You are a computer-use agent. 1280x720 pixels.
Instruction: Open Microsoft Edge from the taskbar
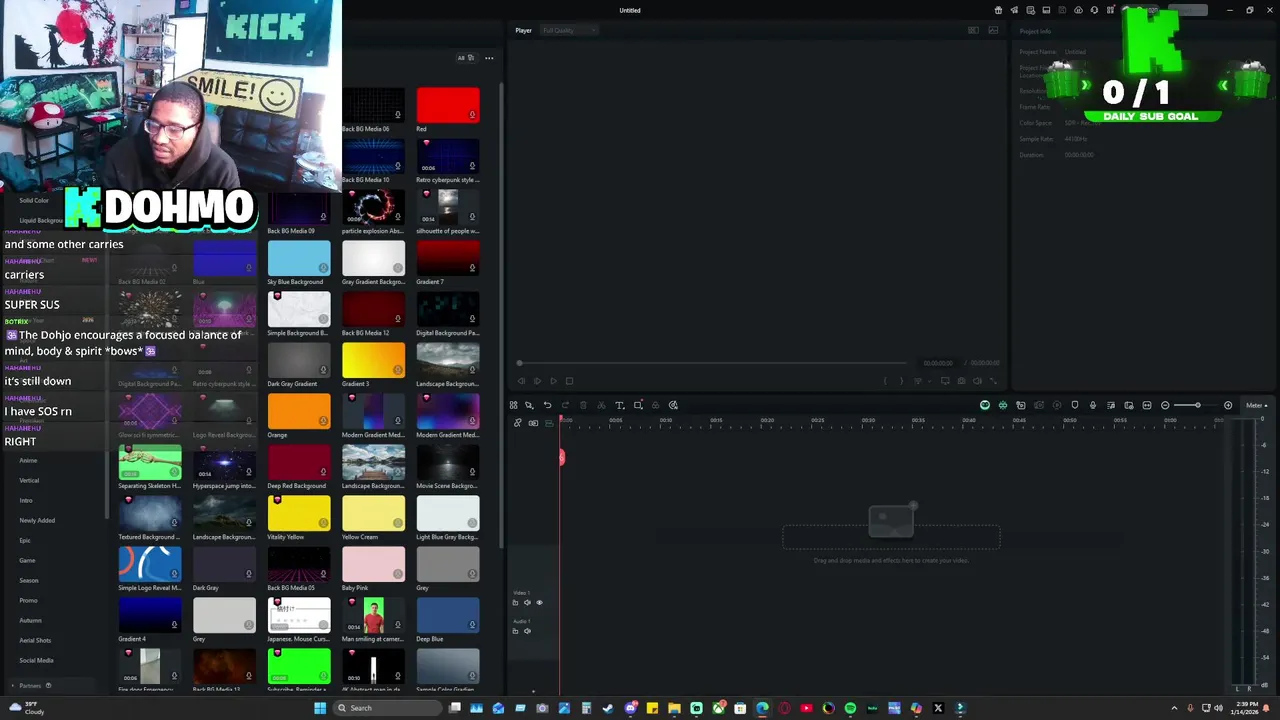click(763, 708)
